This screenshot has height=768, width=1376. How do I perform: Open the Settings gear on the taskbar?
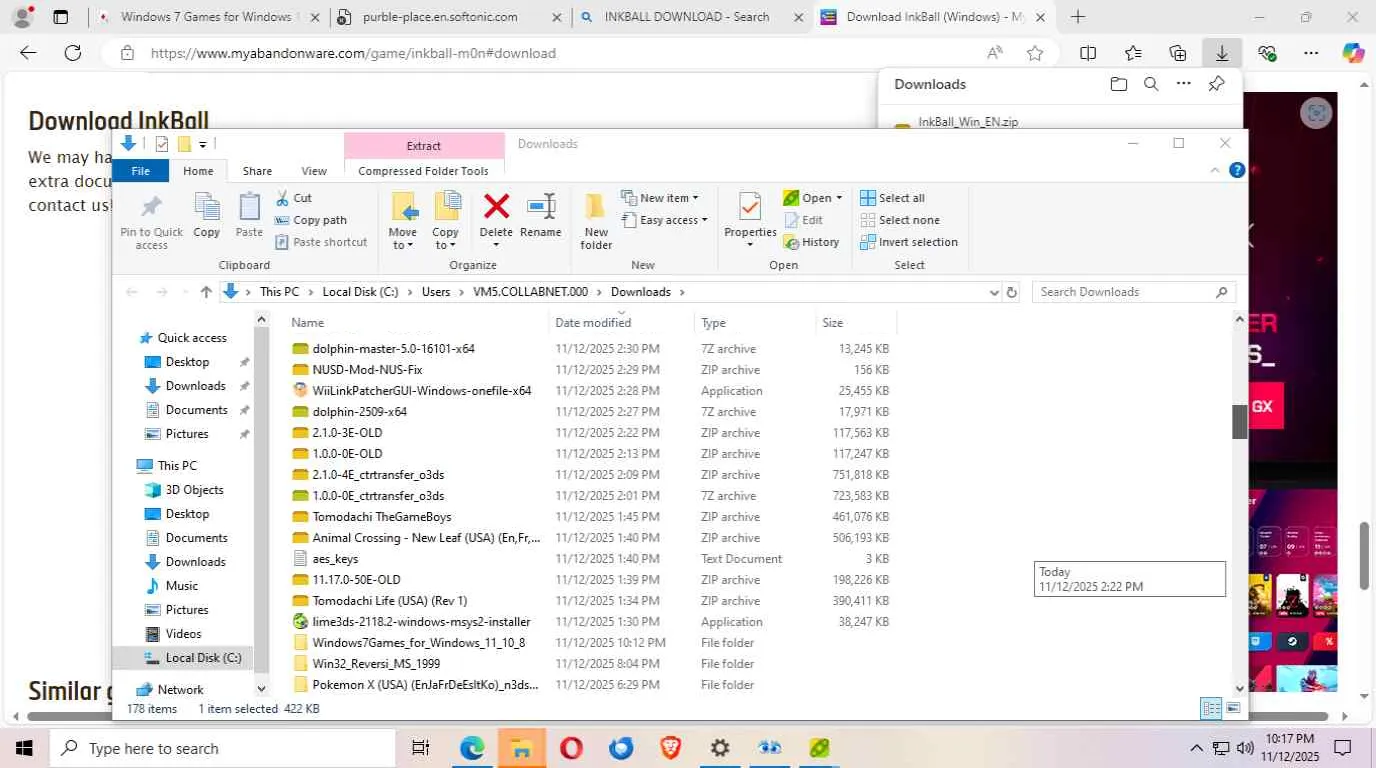coord(720,748)
